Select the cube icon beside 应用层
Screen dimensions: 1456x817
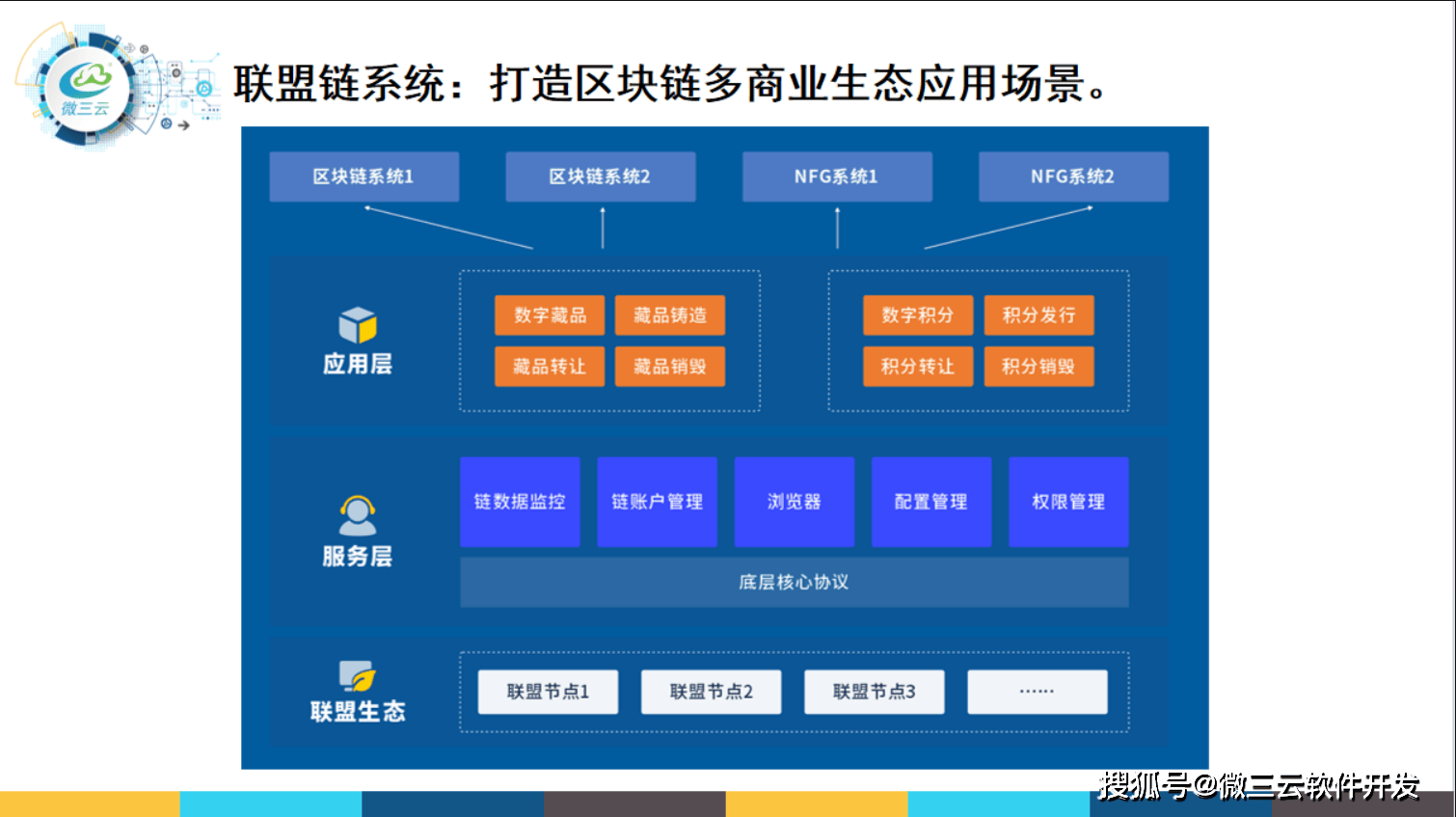(357, 324)
